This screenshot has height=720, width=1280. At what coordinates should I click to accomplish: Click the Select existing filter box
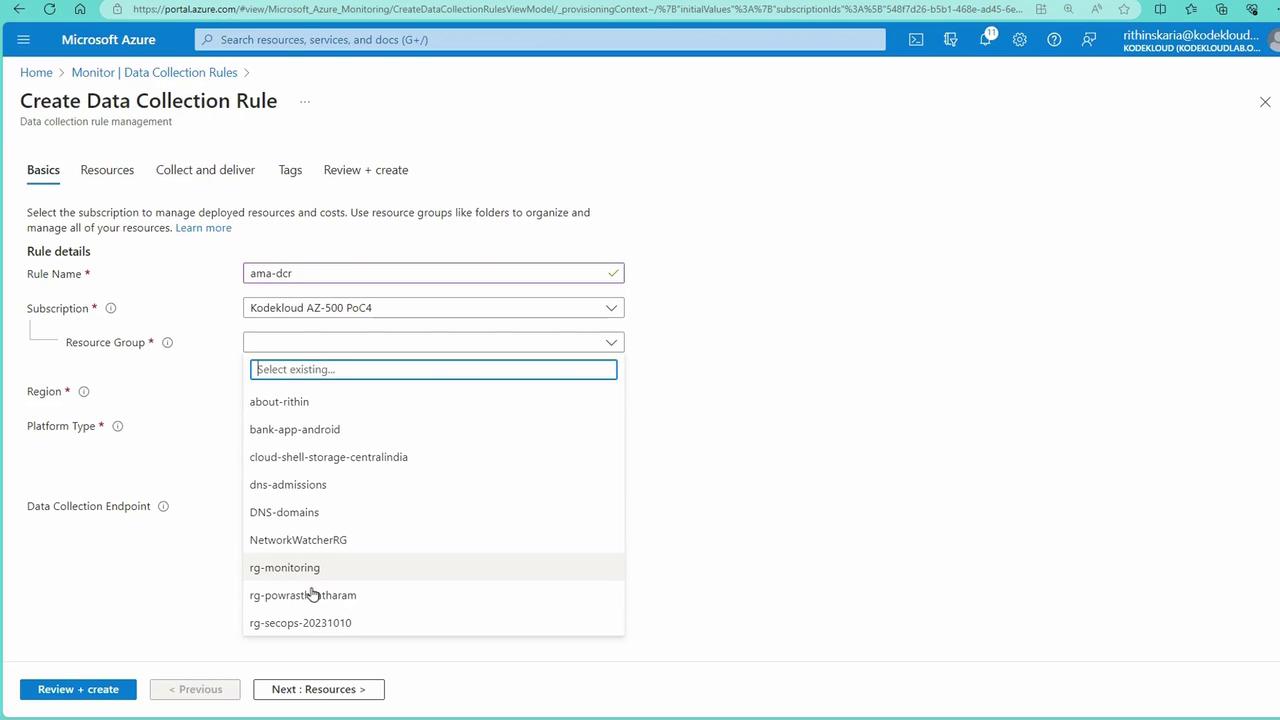433,369
